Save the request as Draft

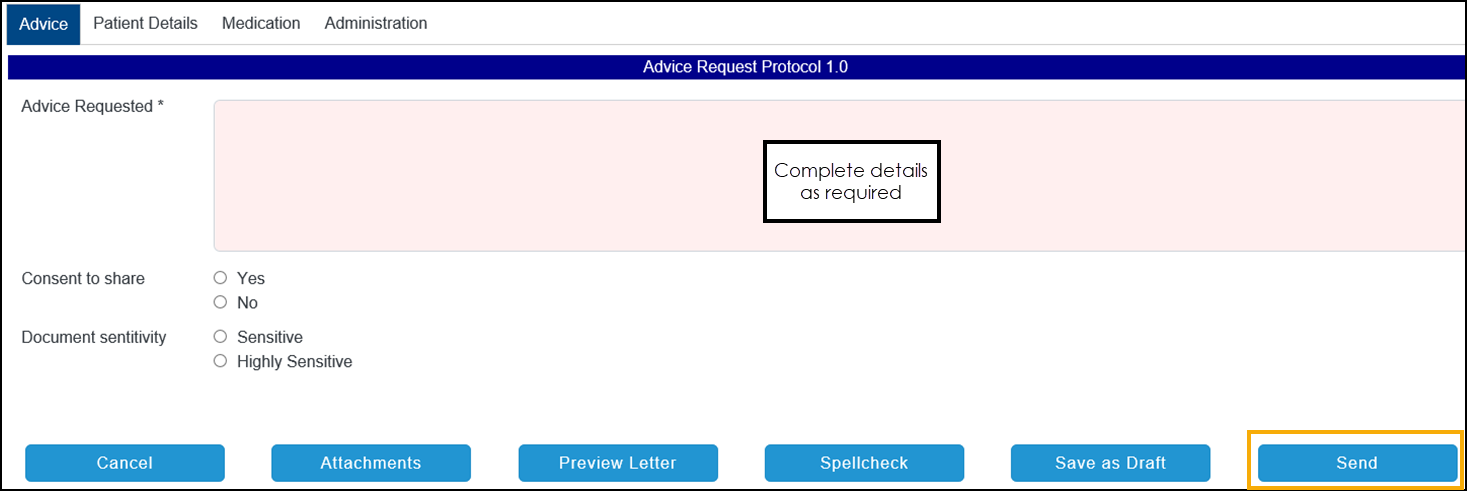(1110, 463)
